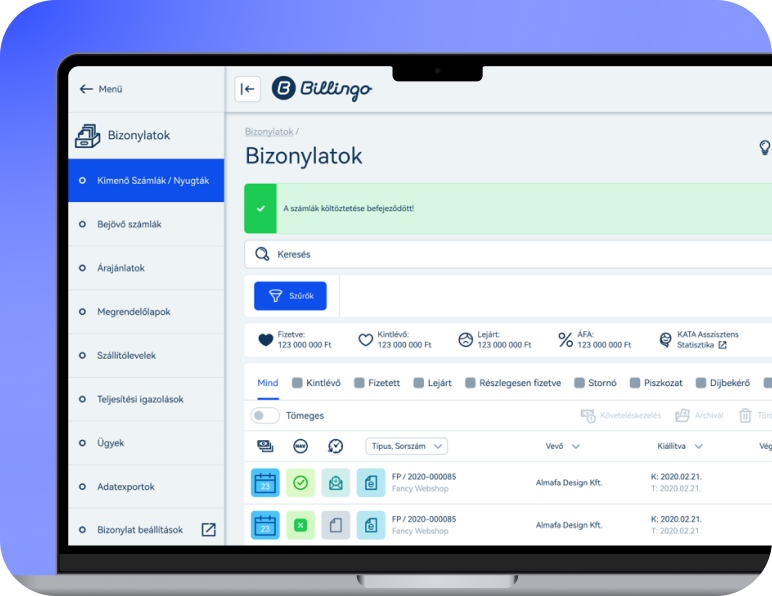Click the lightbulb tips icon

click(x=764, y=148)
